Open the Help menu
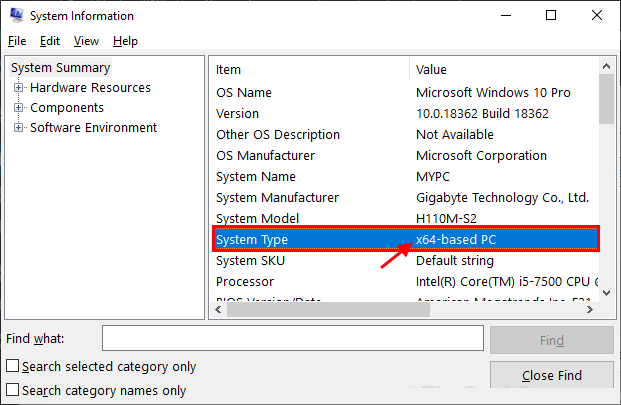Image resolution: width=621 pixels, height=405 pixels. click(125, 41)
